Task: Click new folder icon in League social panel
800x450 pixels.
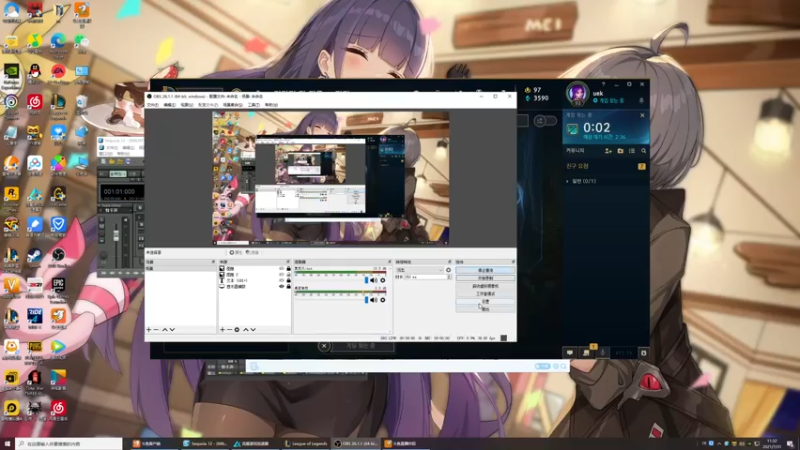Action: point(620,151)
